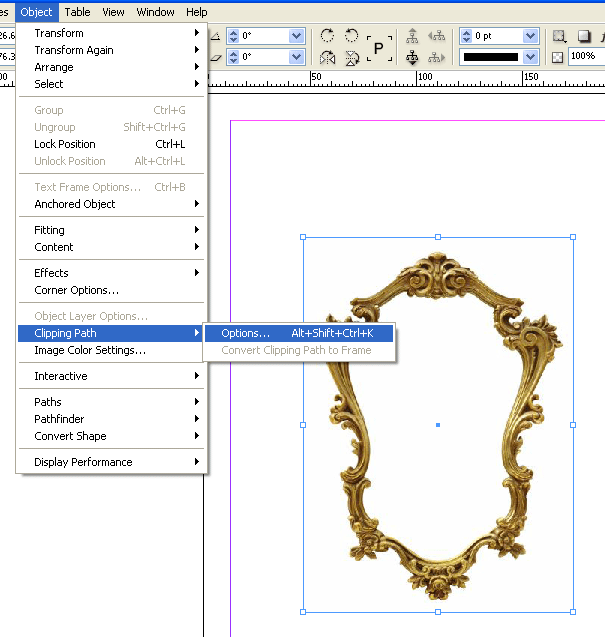Click the dotted-frame effects icon in toolbar
Image resolution: width=605 pixels, height=637 pixels.
click(559, 37)
